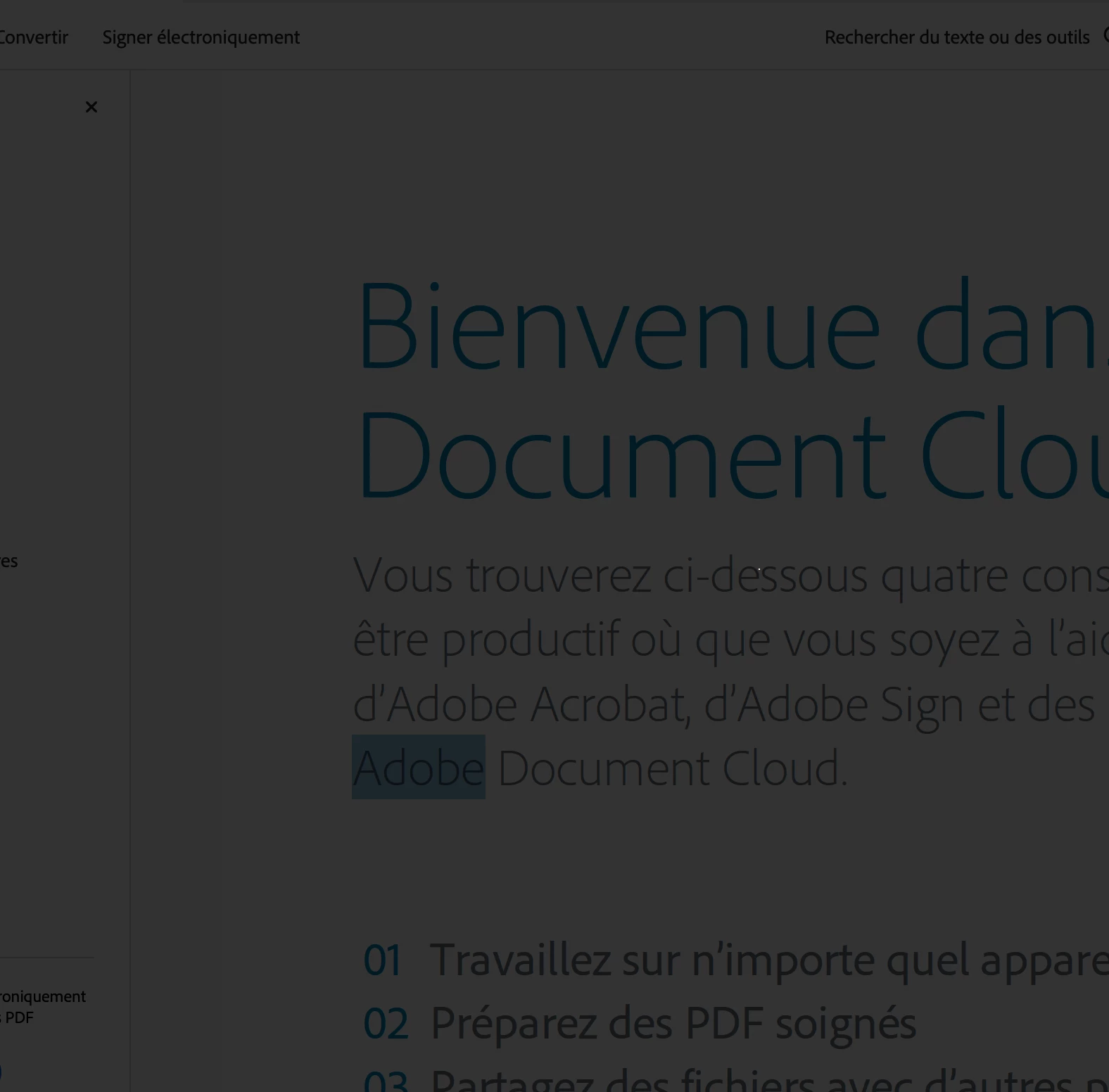
Task: Click the paragraph line starting Vous trouverez ci-dessous
Action: click(x=730, y=576)
